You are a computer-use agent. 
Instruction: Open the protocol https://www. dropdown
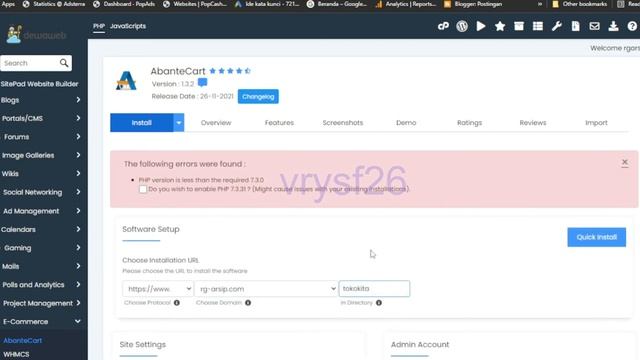pyautogui.click(x=158, y=289)
